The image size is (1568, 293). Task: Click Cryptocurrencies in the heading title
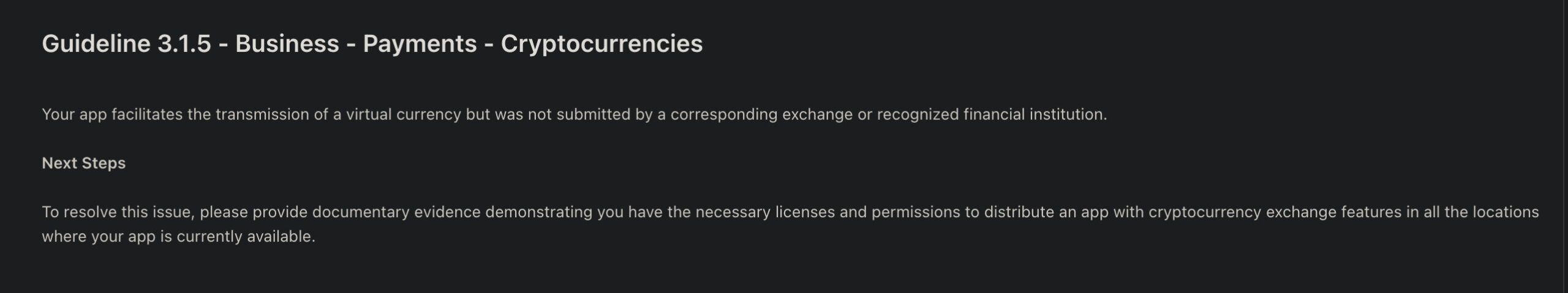click(x=601, y=44)
